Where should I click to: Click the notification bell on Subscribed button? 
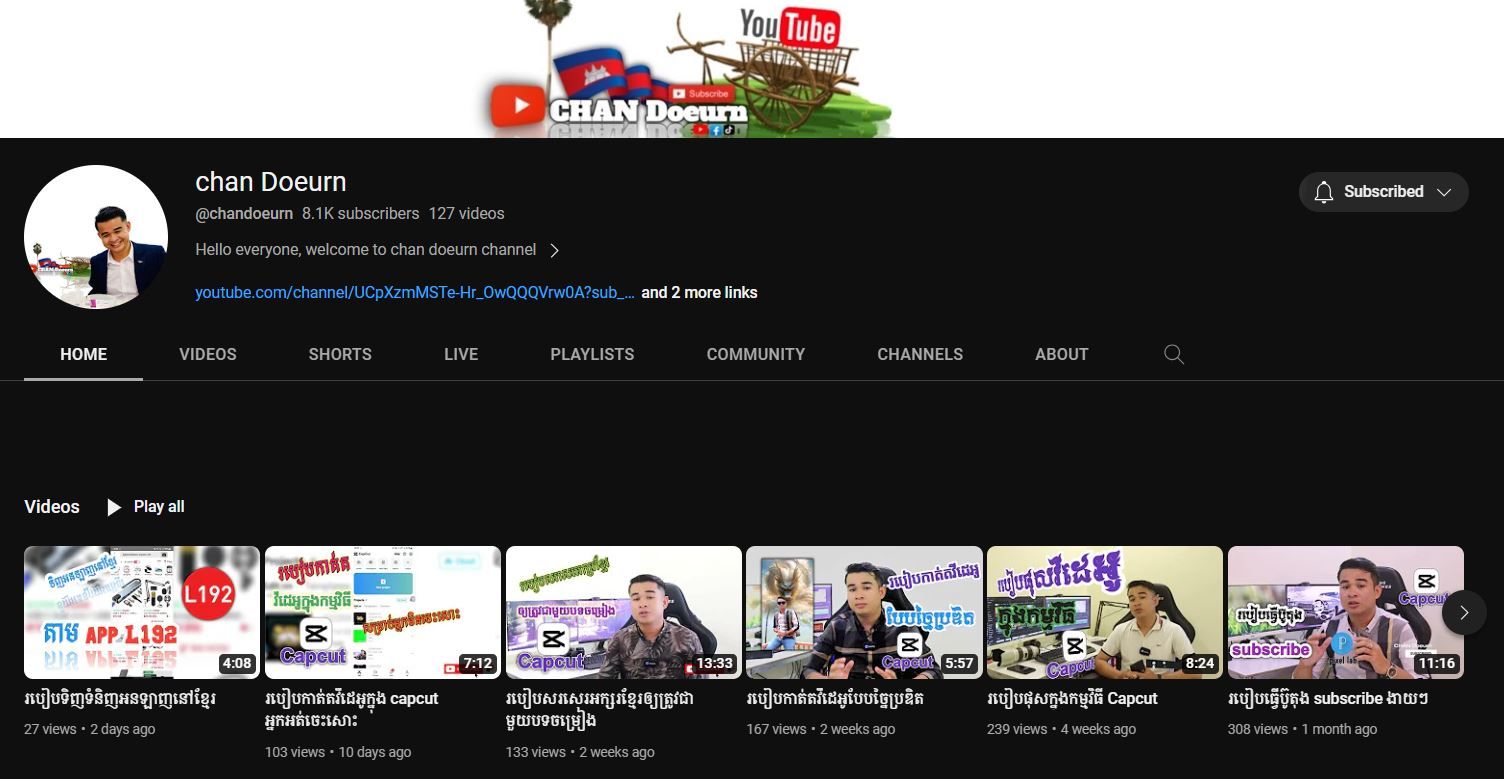[1324, 192]
